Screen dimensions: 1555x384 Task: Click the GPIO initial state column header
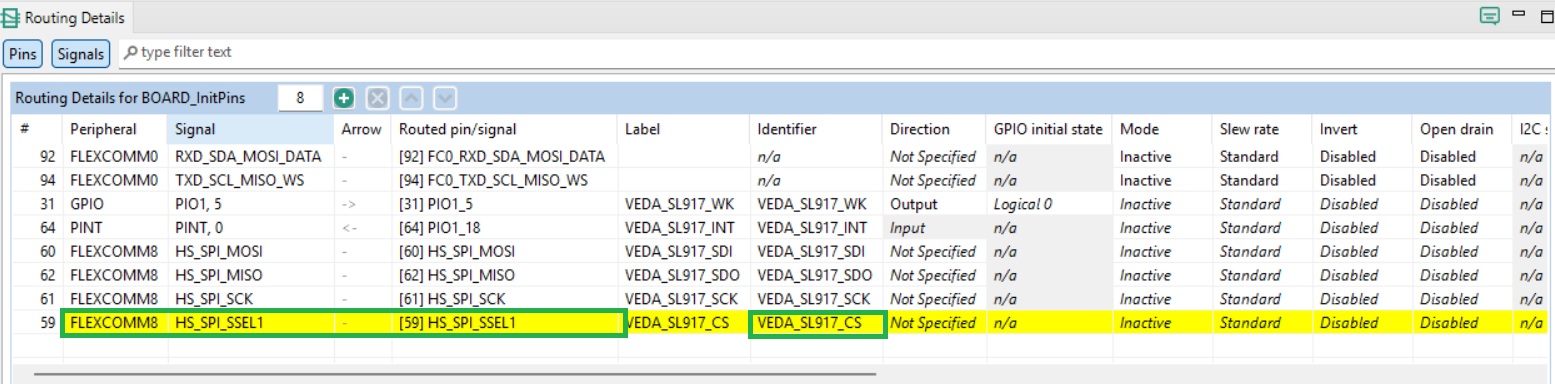click(1050, 129)
